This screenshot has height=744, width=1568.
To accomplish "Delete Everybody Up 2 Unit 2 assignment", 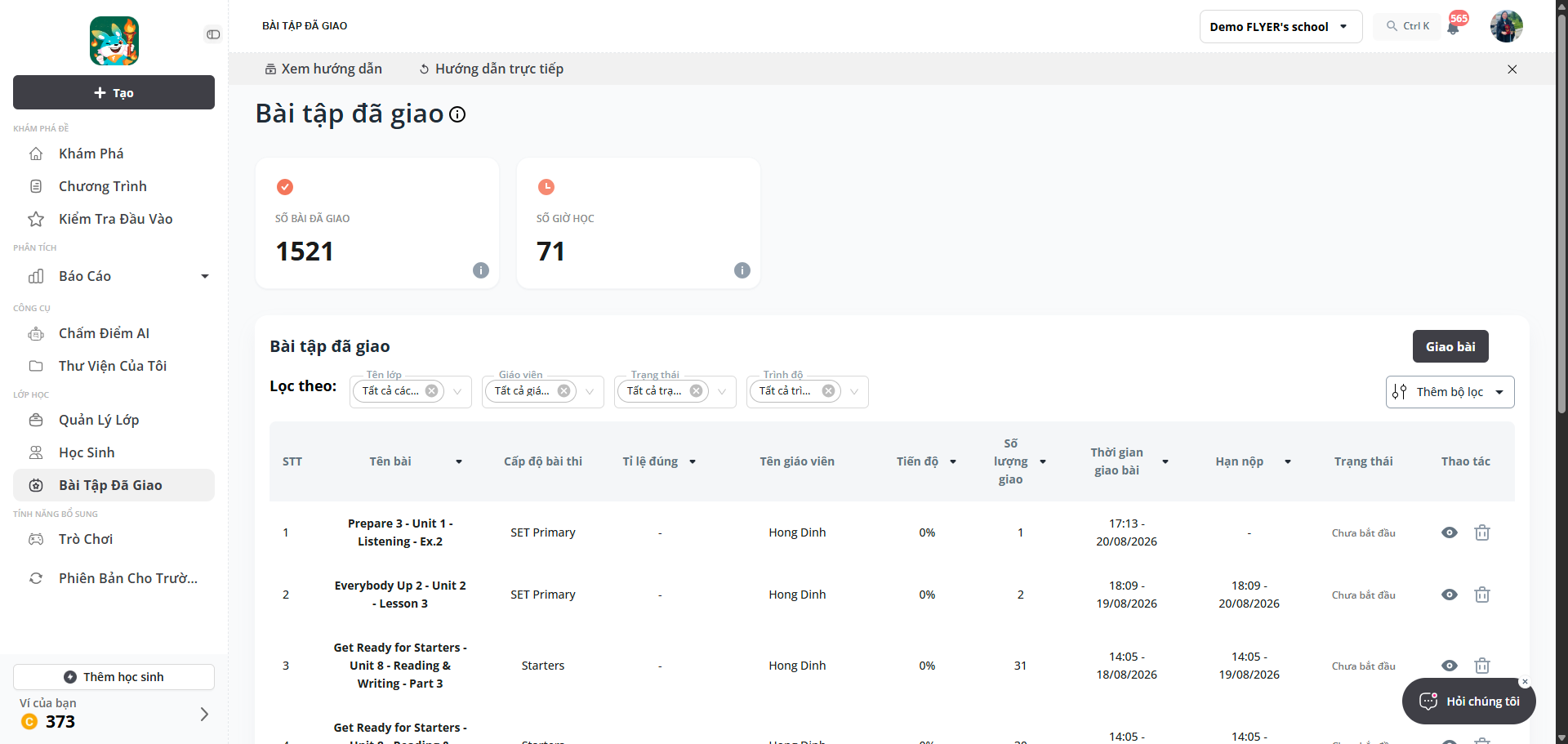I will click(x=1482, y=595).
